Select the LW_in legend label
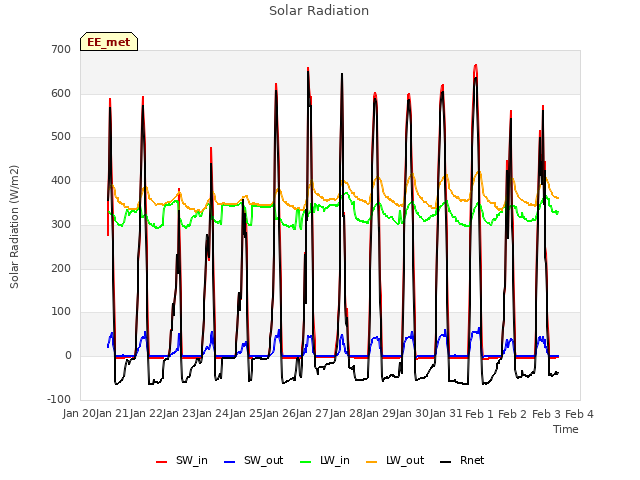This screenshot has height=480, width=640. point(335,460)
